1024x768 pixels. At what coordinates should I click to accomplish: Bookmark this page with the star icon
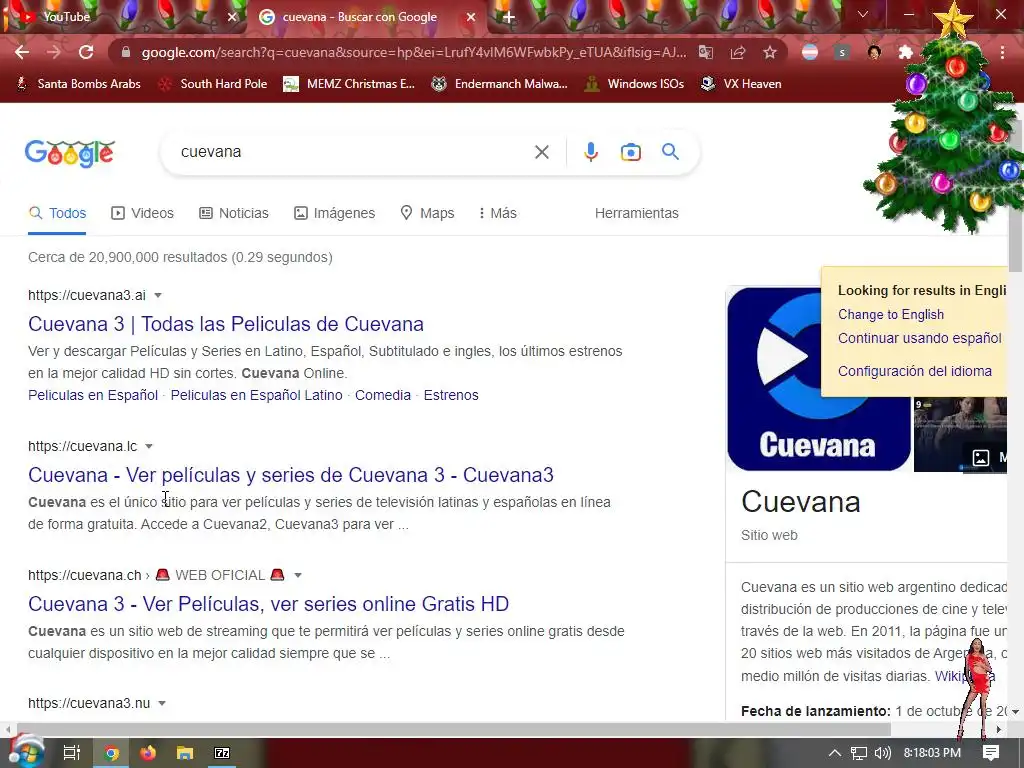tap(770, 52)
